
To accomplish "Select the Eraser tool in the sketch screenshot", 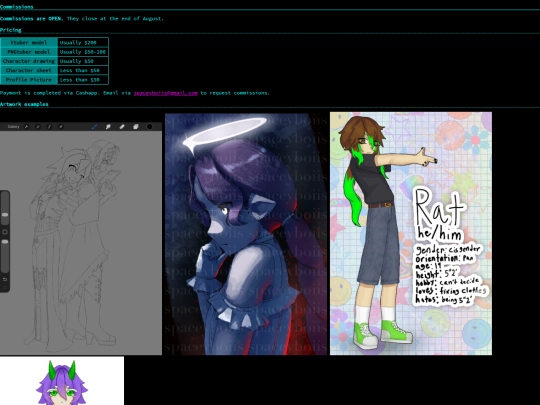I will pyautogui.click(x=122, y=127).
